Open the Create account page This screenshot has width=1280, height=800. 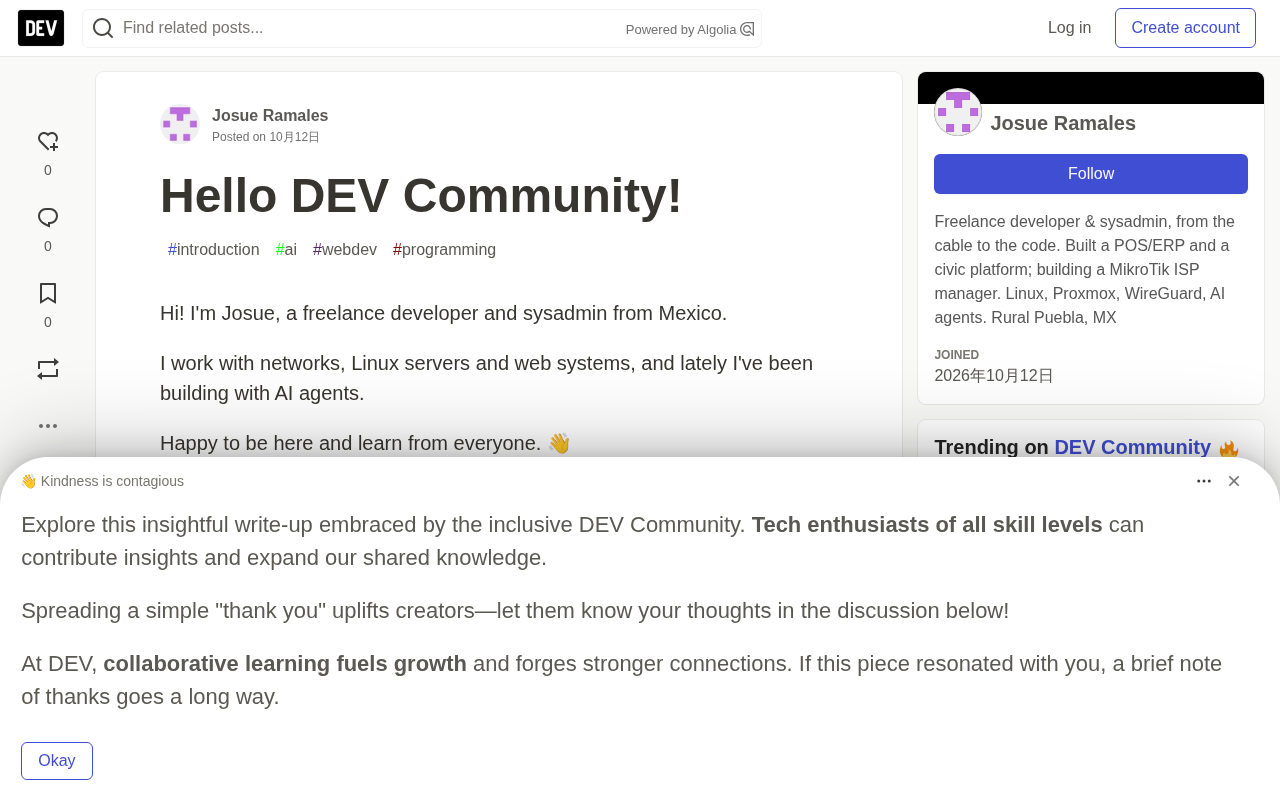coord(1185,28)
